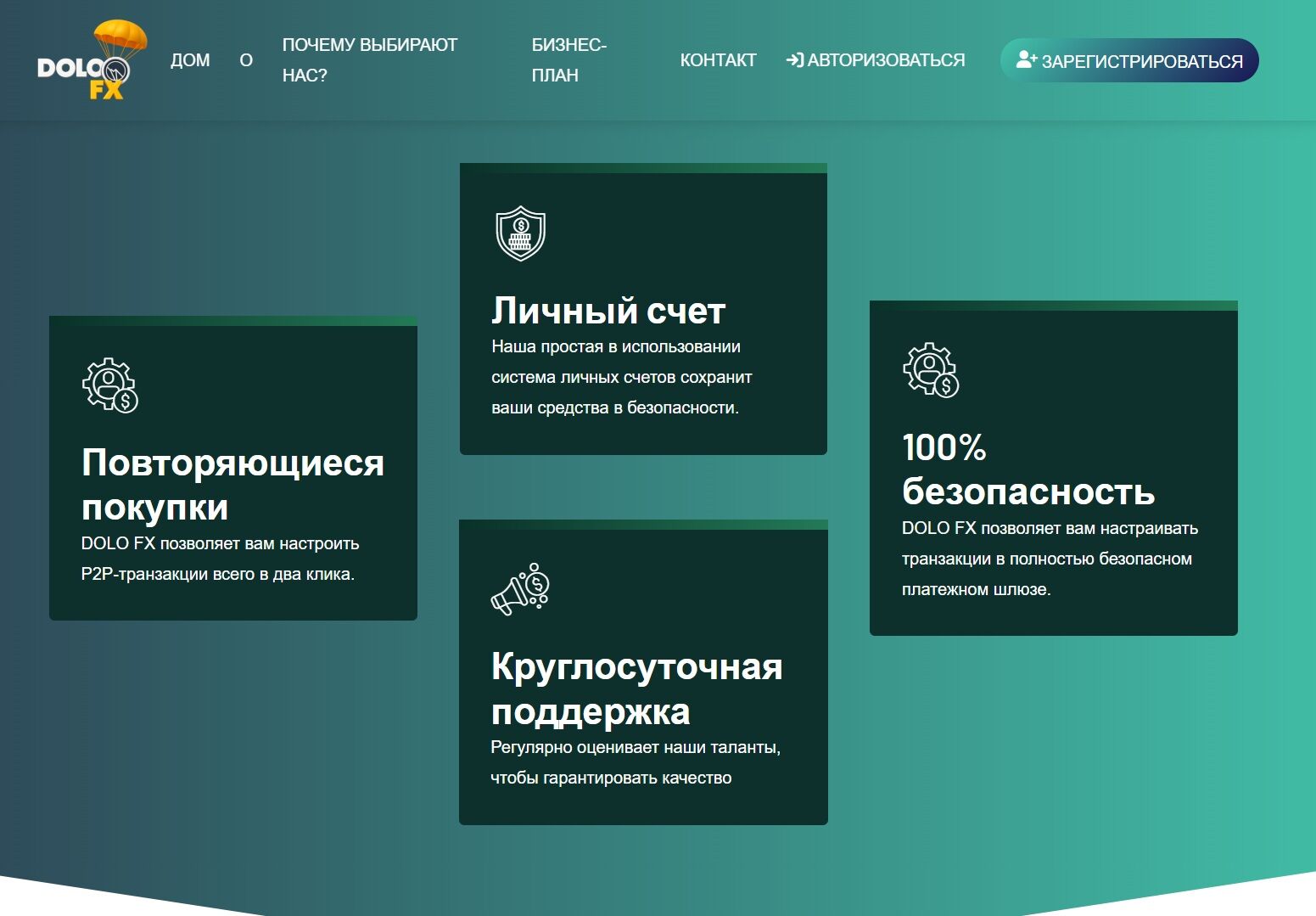Viewport: 1316px width, 916px height.
Task: Click the green accent bar atop Личный счет card
Action: click(642, 166)
